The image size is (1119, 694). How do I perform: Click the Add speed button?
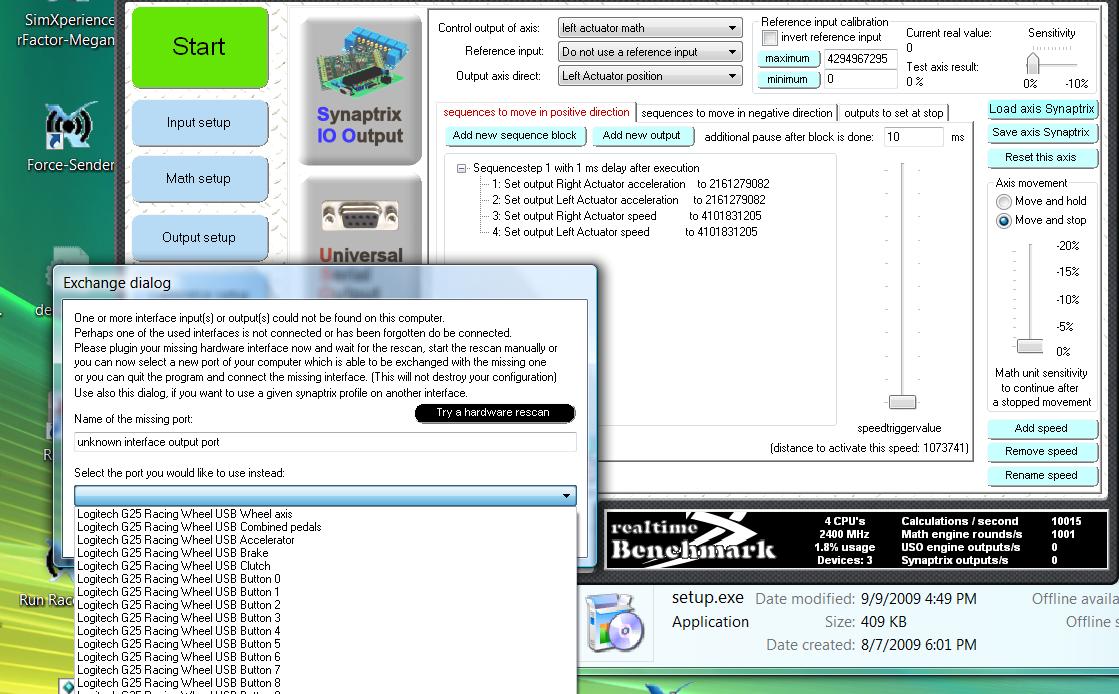pyautogui.click(x=1042, y=428)
